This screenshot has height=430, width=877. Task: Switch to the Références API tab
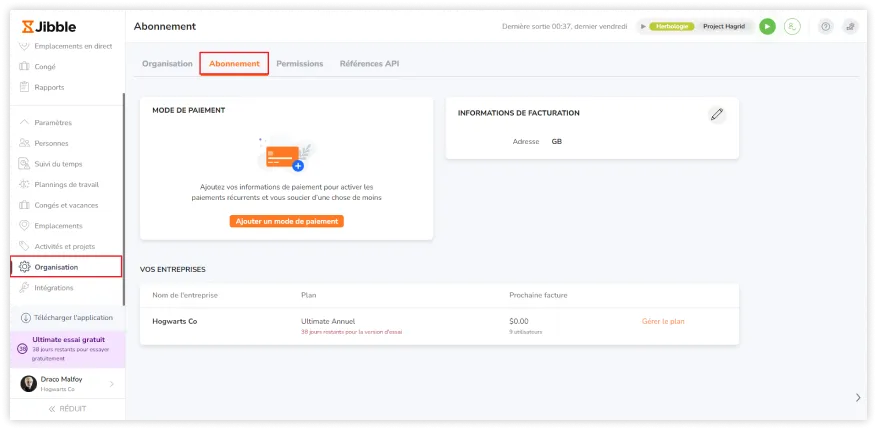369,64
